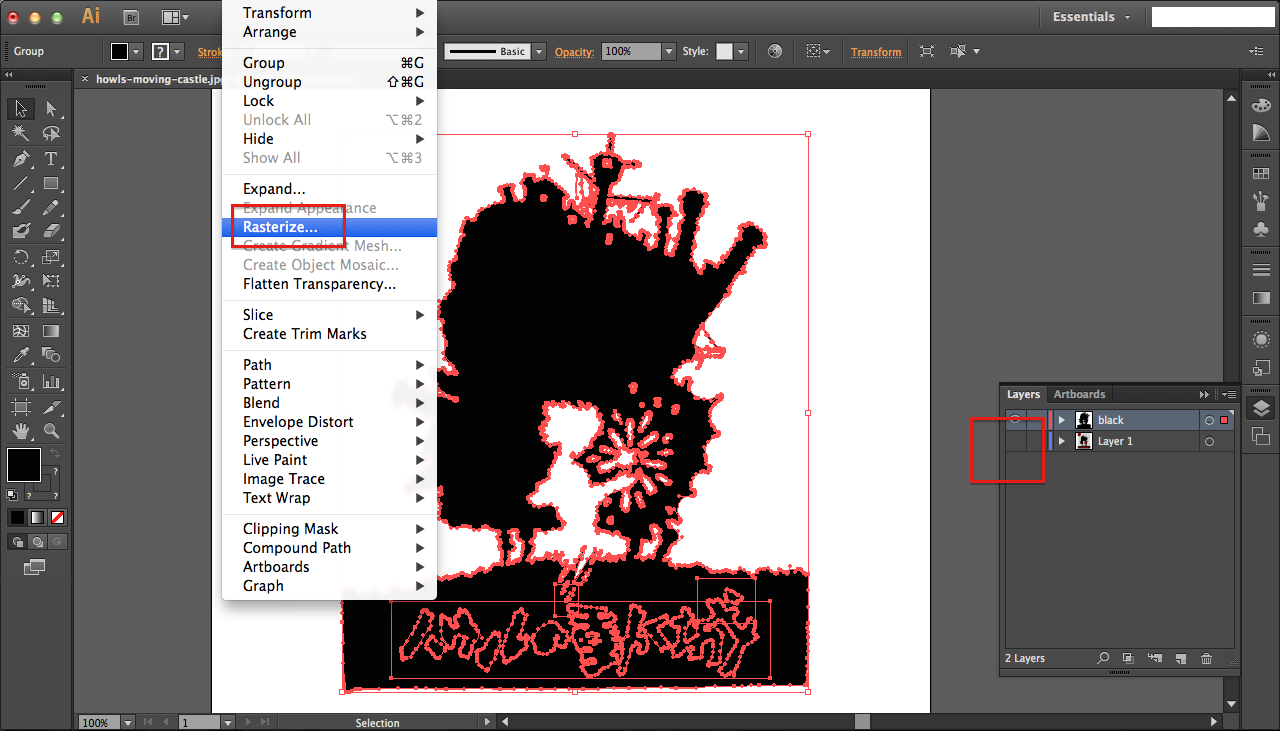Select the Lasso tool
This screenshot has width=1280, height=731.
[51, 134]
